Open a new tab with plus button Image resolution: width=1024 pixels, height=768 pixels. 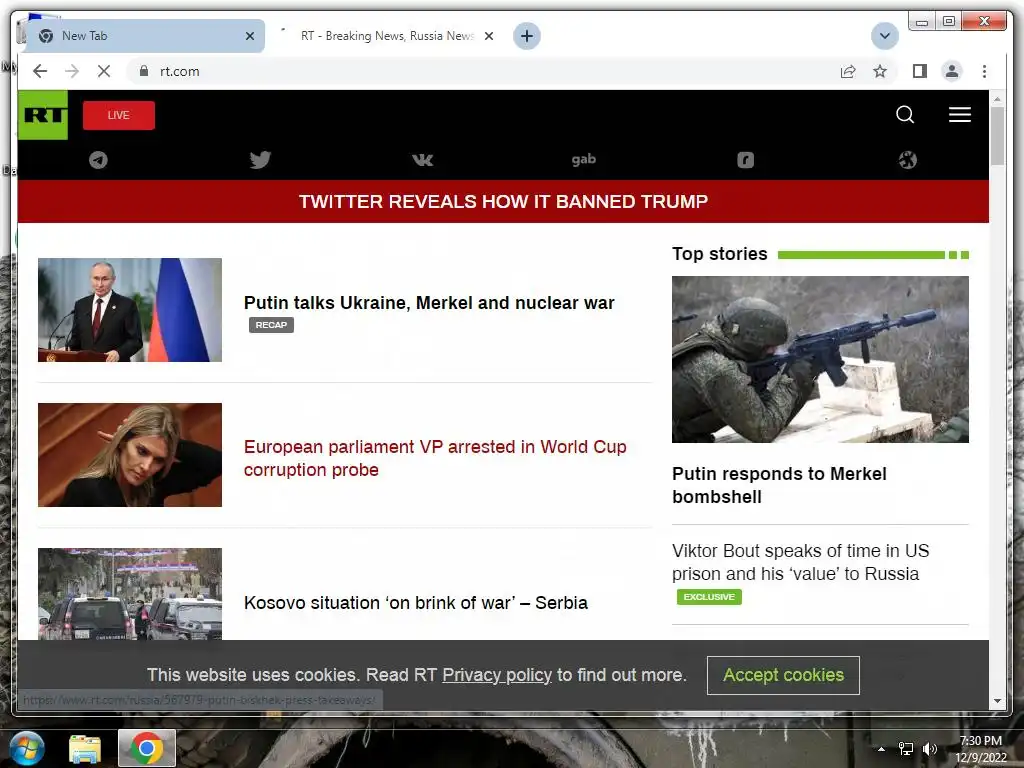tap(526, 36)
